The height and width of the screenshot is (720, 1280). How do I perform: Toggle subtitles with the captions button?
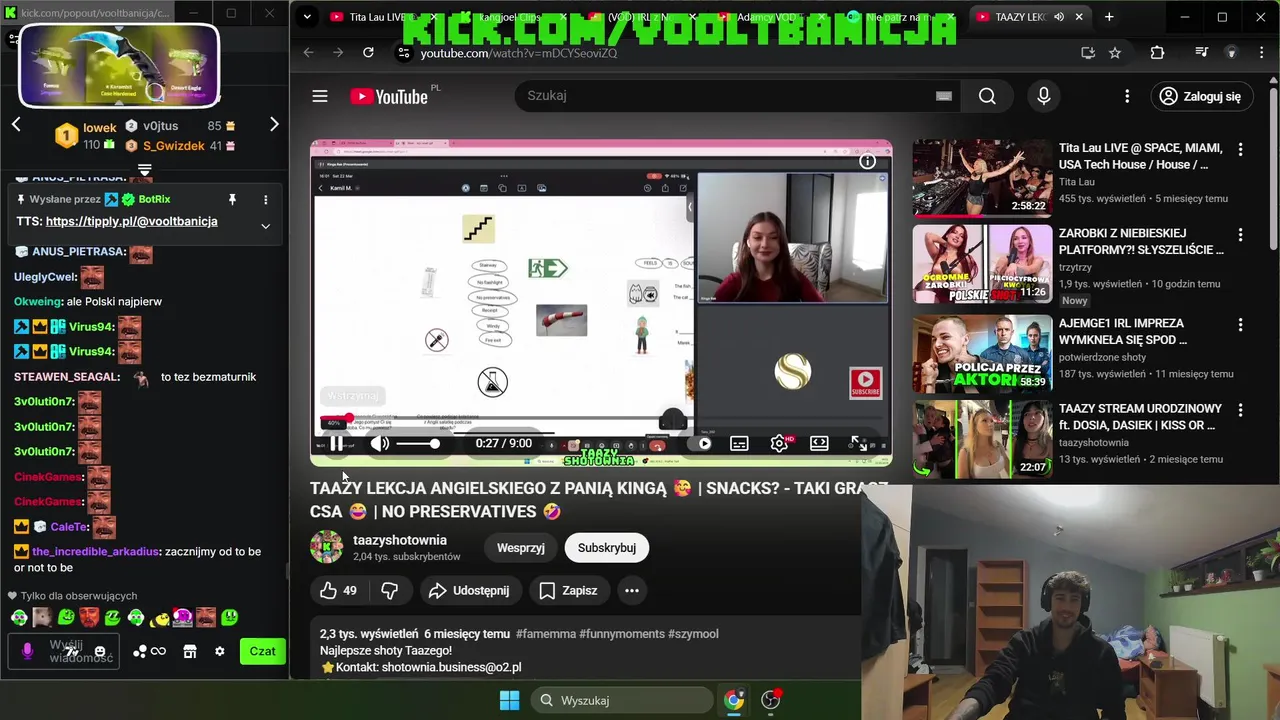tap(739, 443)
